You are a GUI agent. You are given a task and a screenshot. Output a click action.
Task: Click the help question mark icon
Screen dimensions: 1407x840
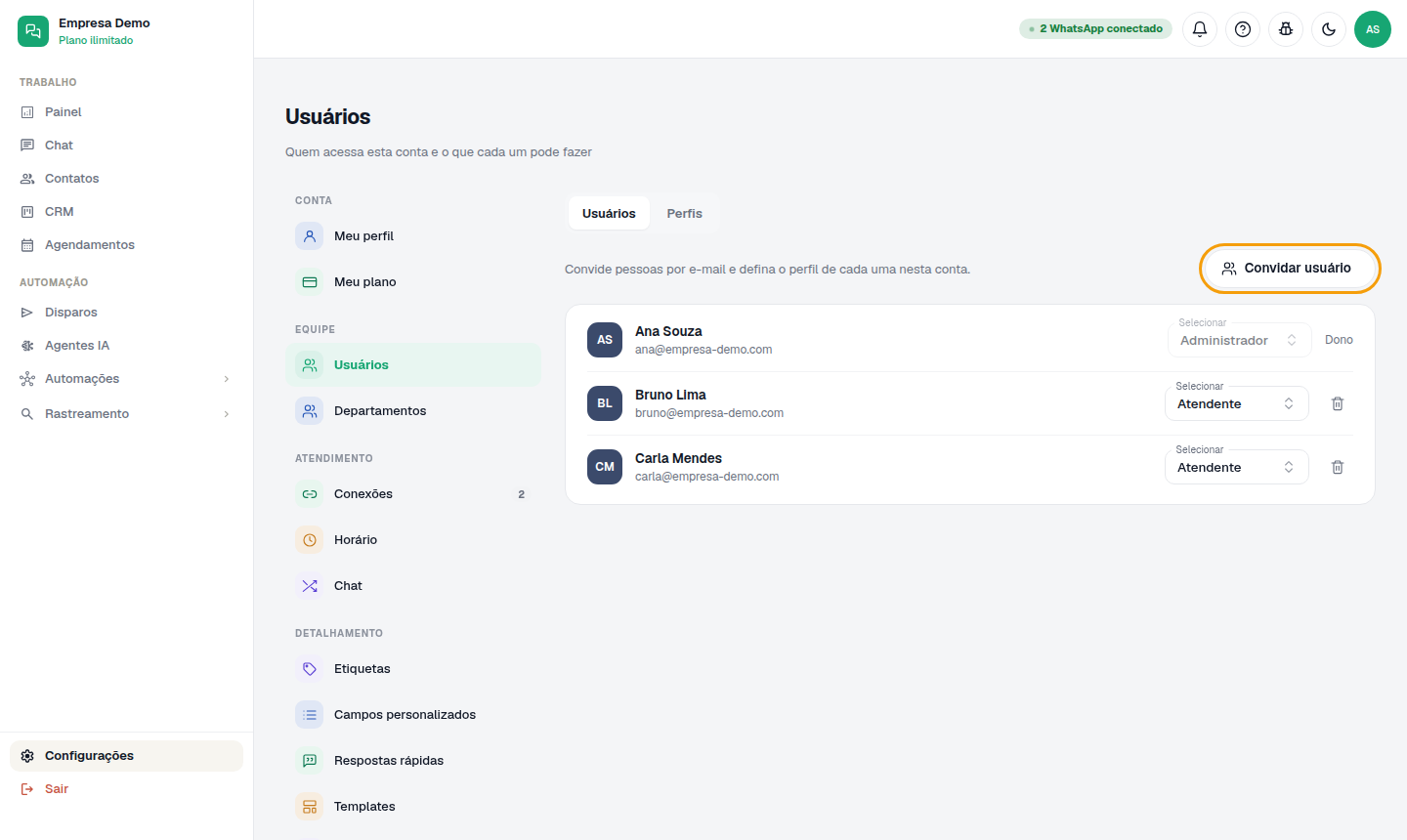(1243, 29)
